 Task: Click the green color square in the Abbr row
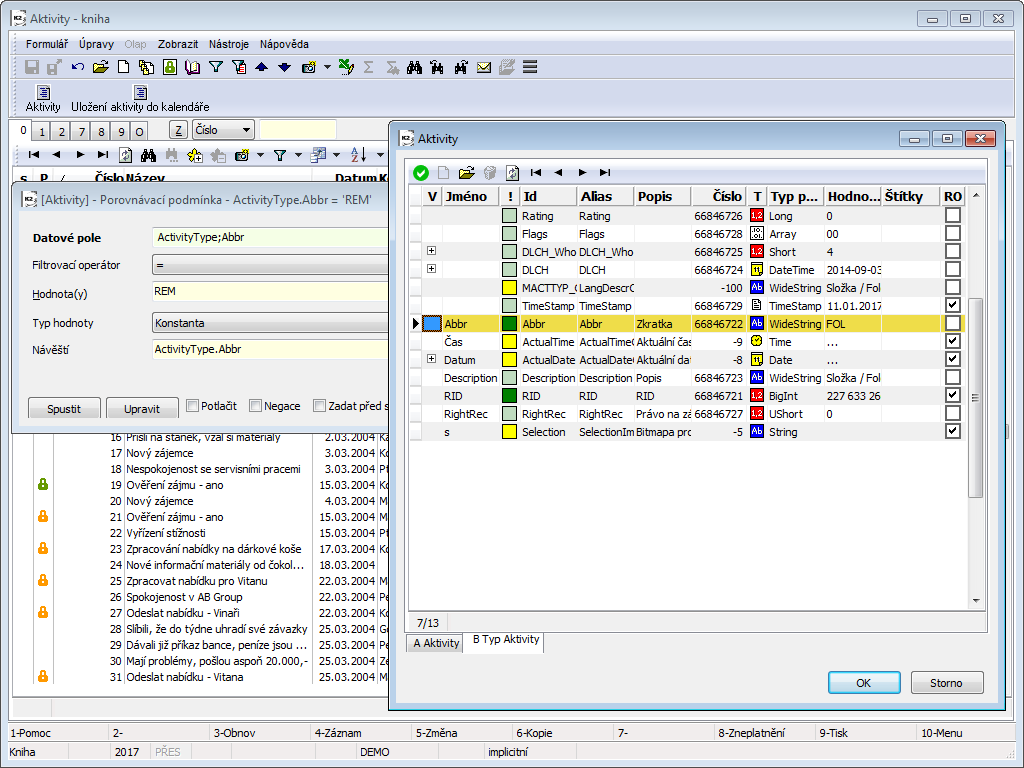pos(510,324)
